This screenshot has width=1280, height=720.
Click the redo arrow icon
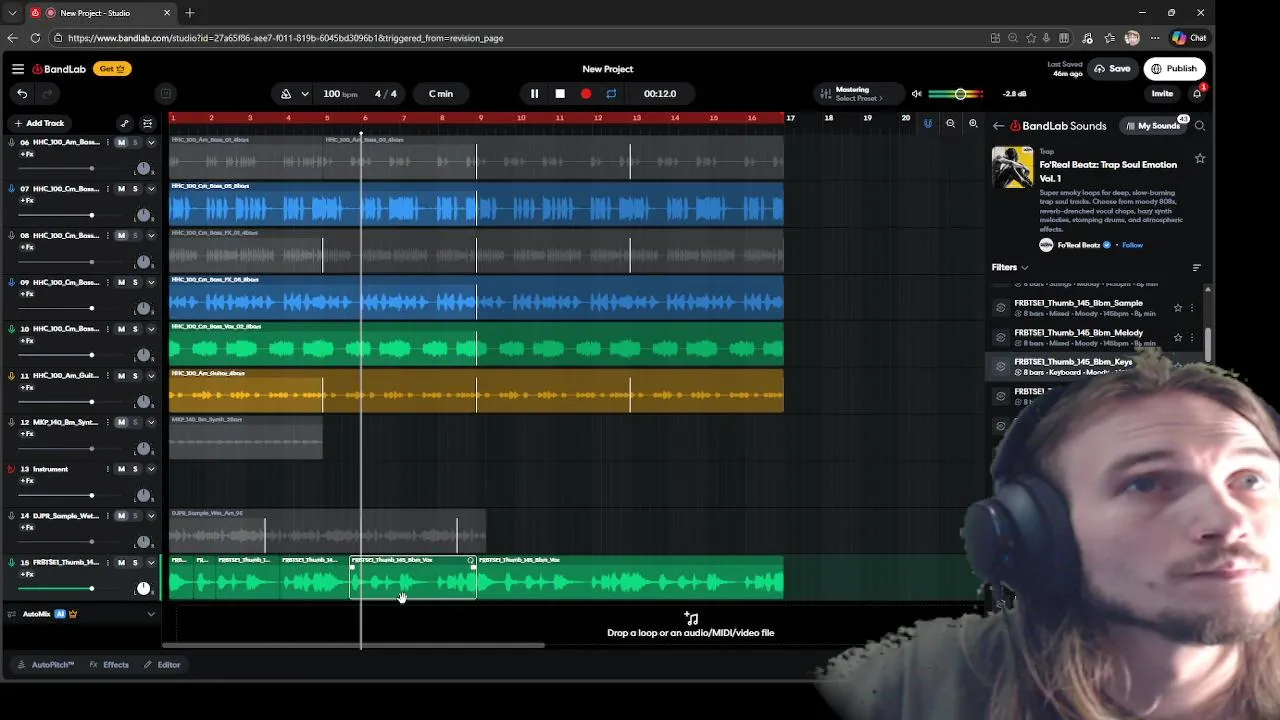click(x=47, y=94)
